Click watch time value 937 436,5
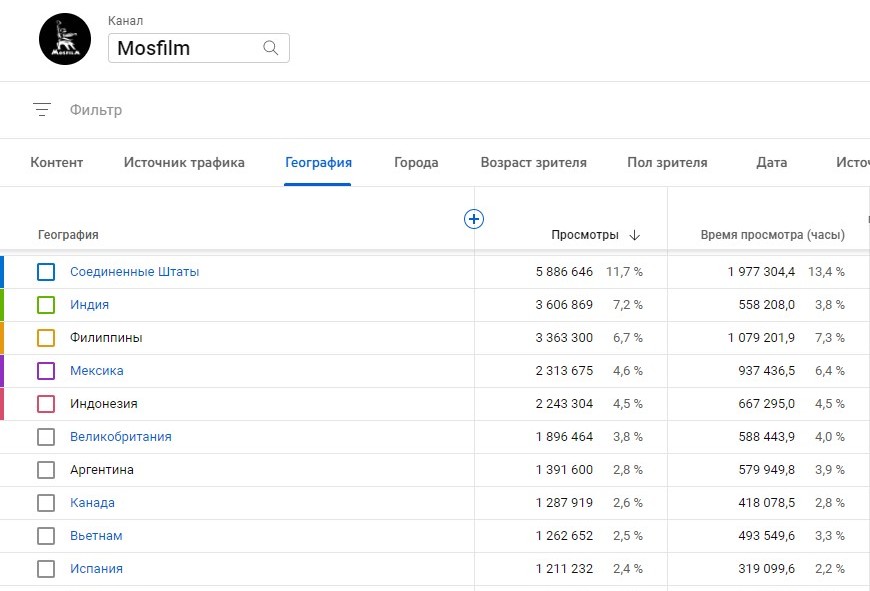This screenshot has width=870, height=591. tap(767, 371)
